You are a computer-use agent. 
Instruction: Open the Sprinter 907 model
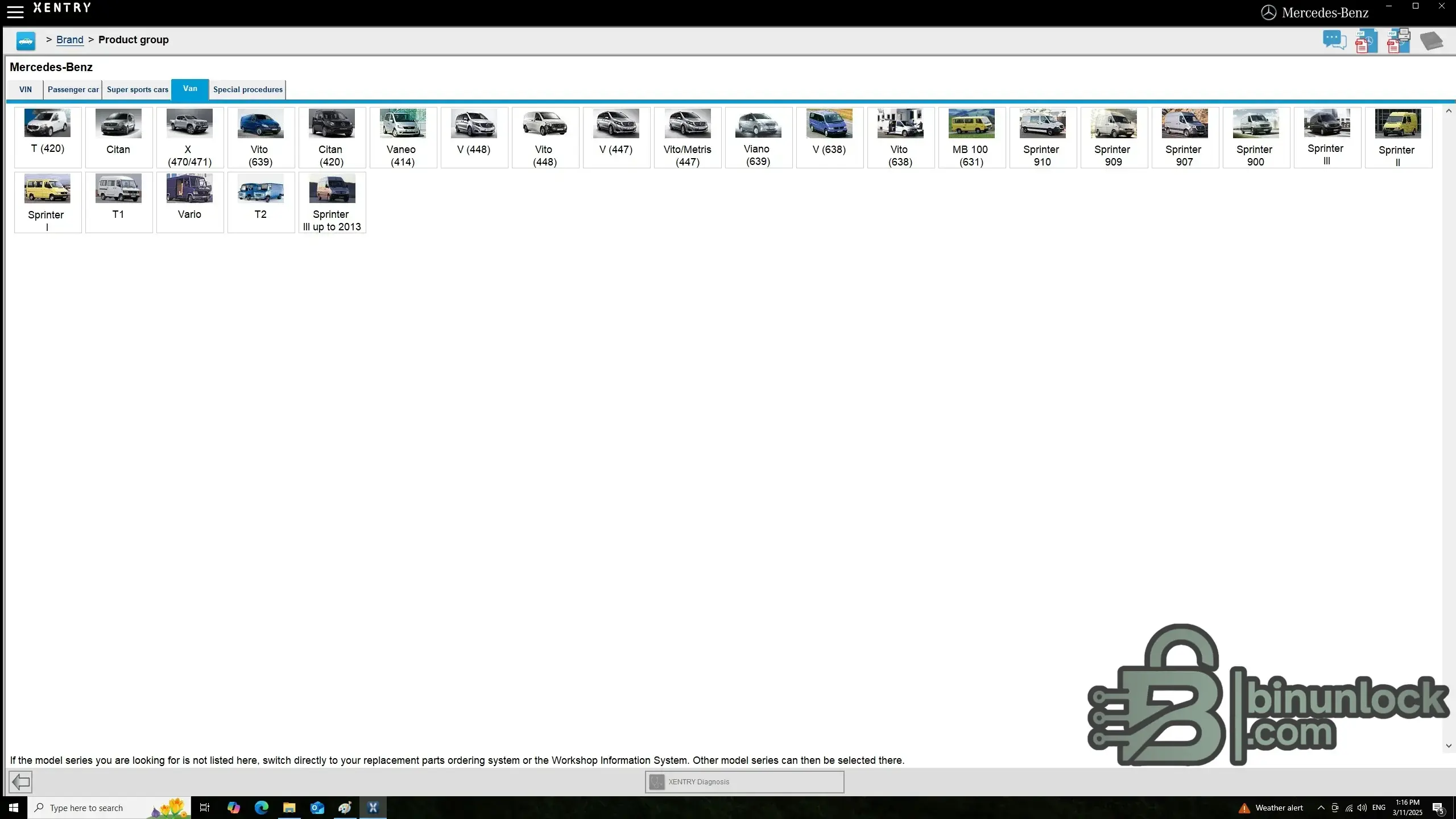1185,138
